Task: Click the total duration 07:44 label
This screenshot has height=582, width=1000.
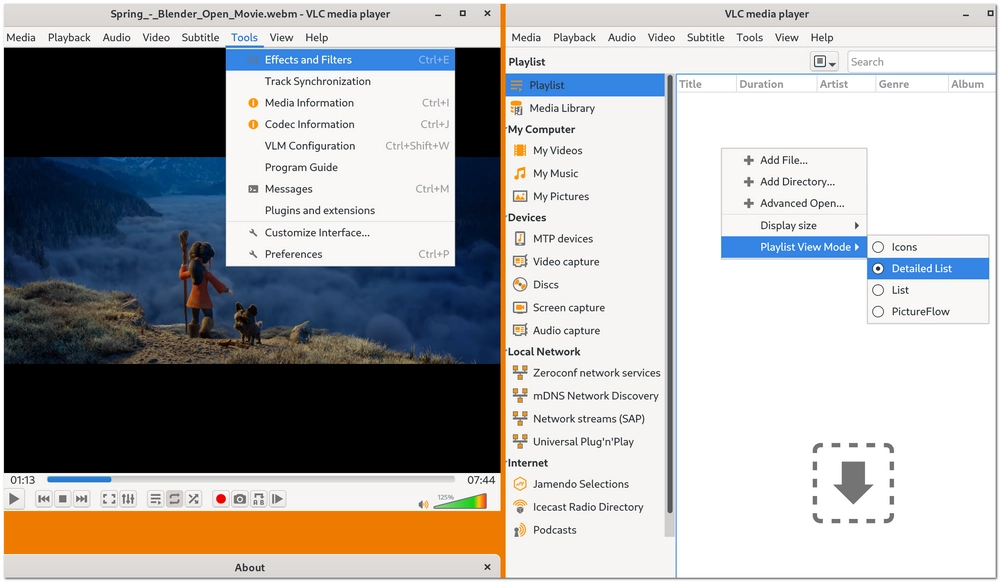Action: [481, 480]
